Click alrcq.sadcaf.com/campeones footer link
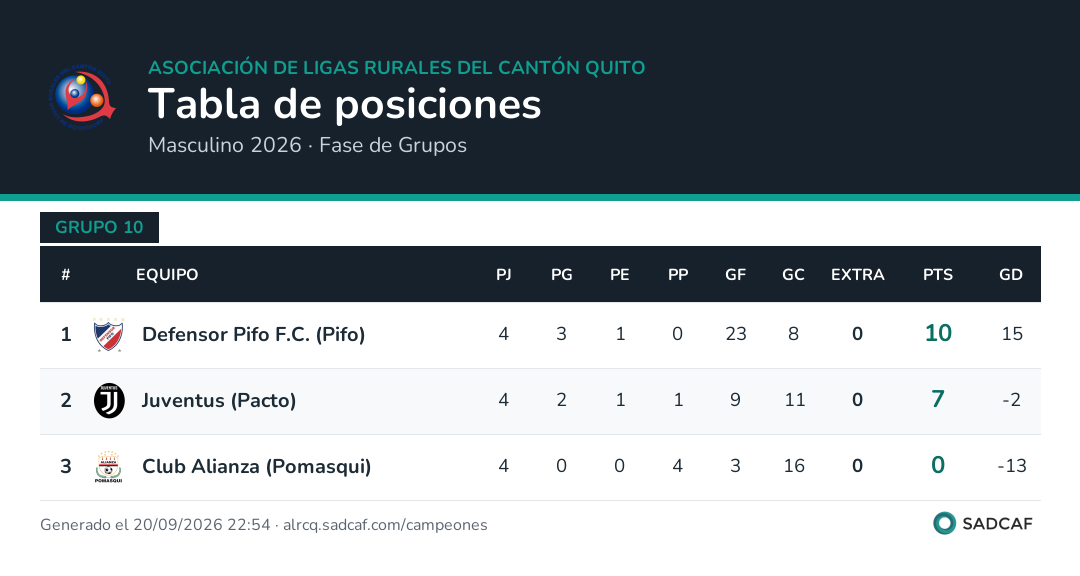1080x576 pixels. (385, 525)
